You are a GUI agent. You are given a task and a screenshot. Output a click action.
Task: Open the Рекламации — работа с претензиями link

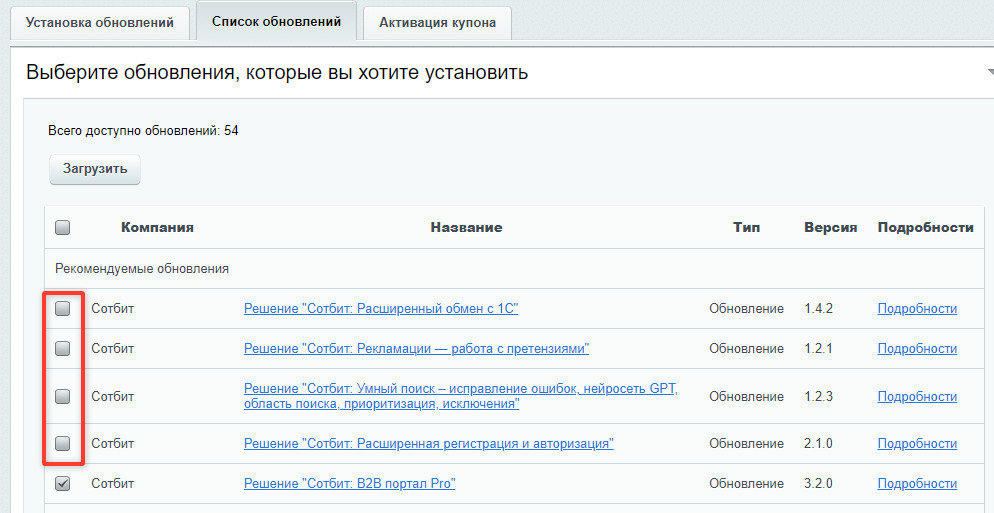tap(416, 348)
